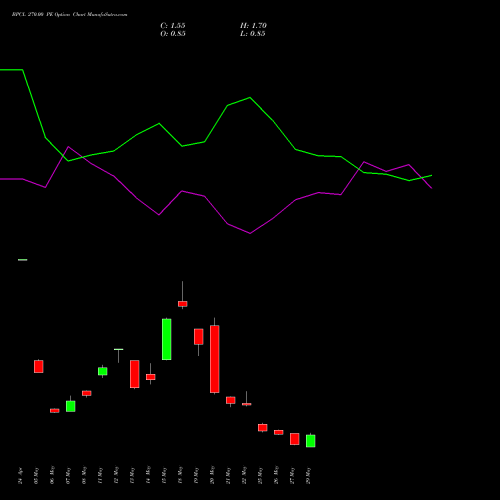Click the 05 May date label
The height and width of the screenshot is (500, 500).
tap(37, 476)
